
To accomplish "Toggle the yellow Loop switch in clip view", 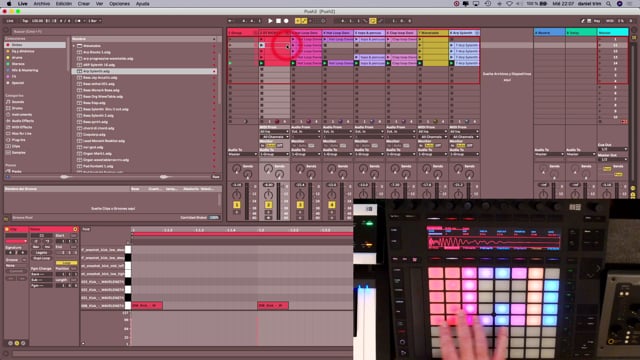I will pos(66,263).
